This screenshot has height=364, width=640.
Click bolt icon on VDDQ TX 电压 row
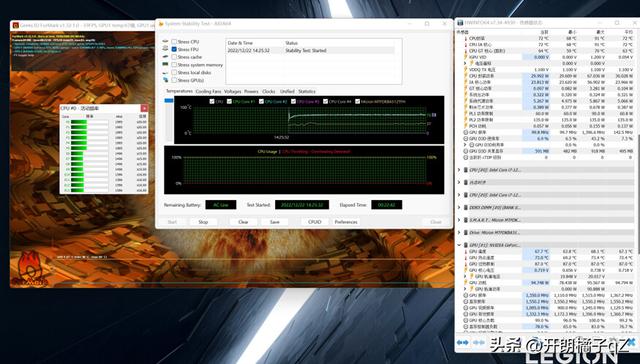pyautogui.click(x=466, y=70)
